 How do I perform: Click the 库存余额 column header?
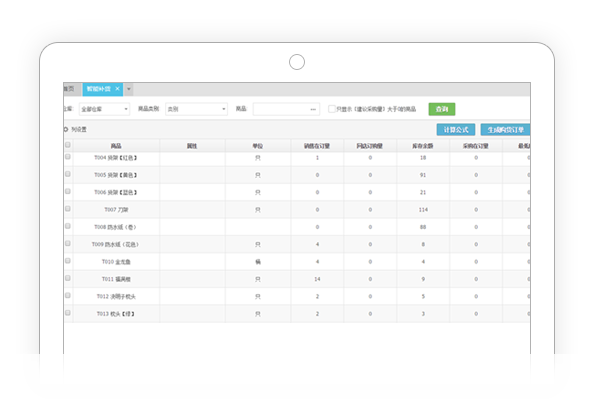[423, 146]
